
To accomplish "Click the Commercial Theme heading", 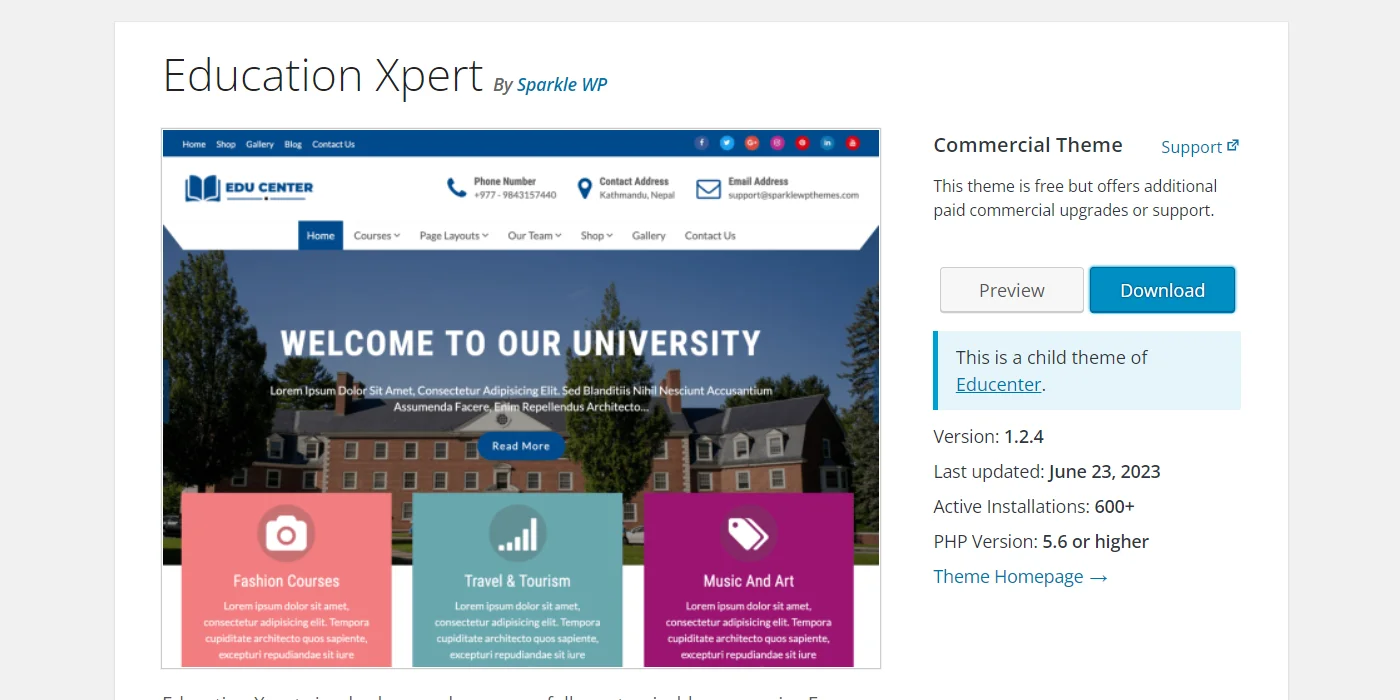I will [x=1028, y=145].
